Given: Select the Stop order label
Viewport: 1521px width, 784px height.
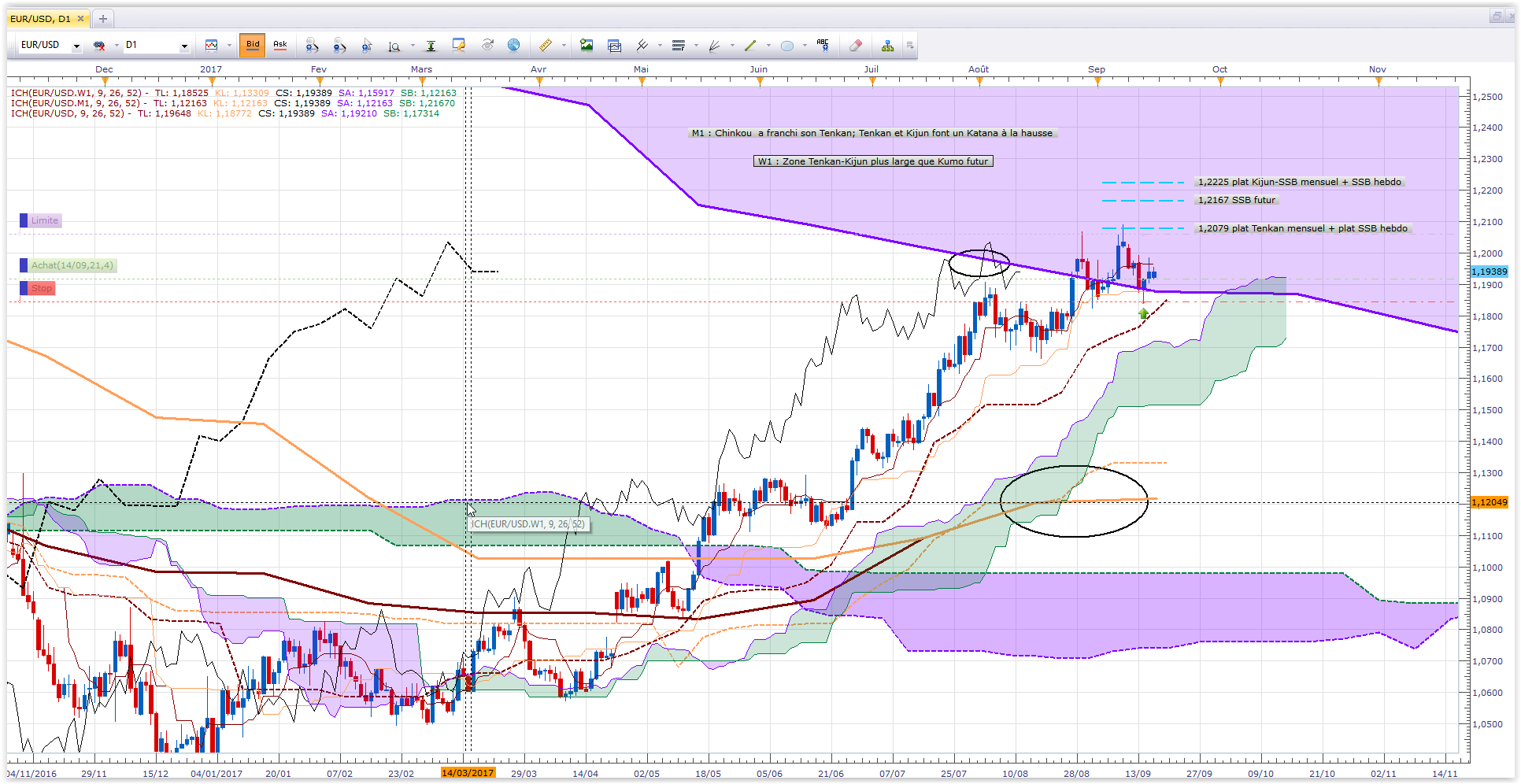Looking at the screenshot, I should (42, 288).
